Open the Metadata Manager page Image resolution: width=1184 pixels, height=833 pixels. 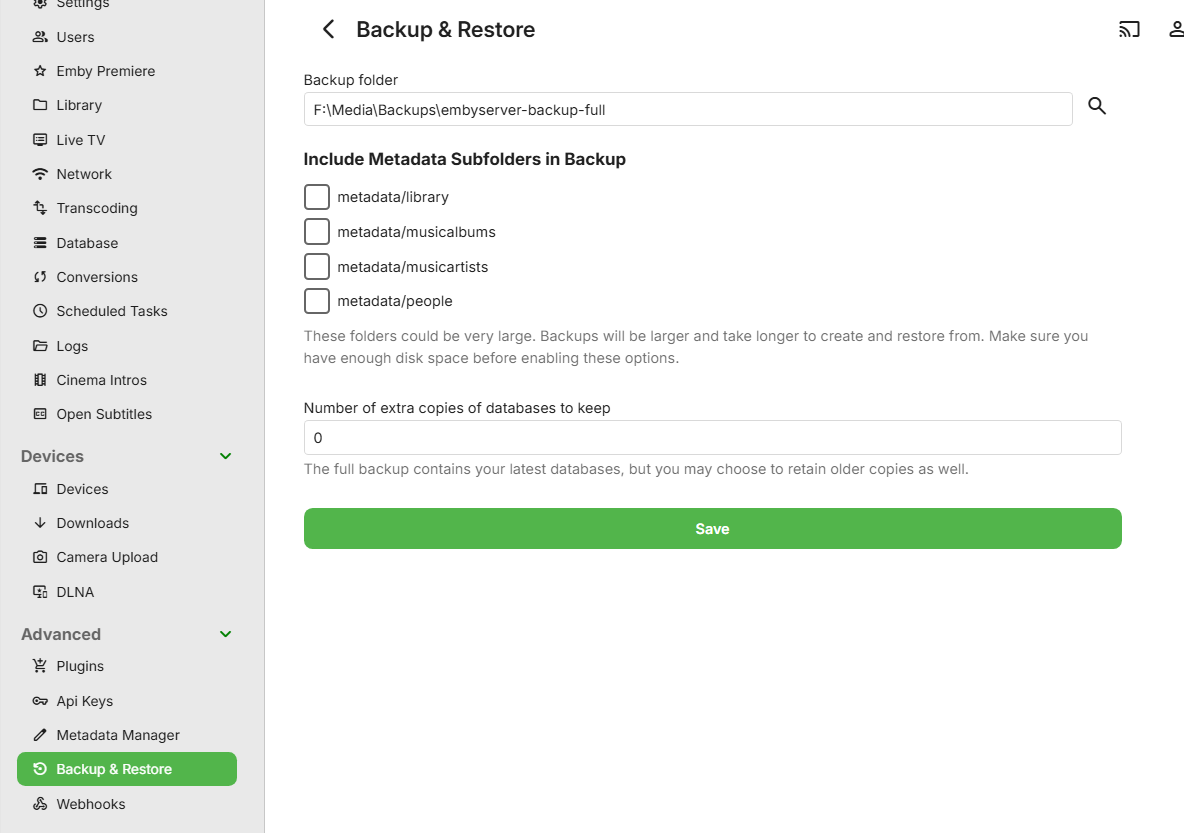pyautogui.click(x=117, y=735)
